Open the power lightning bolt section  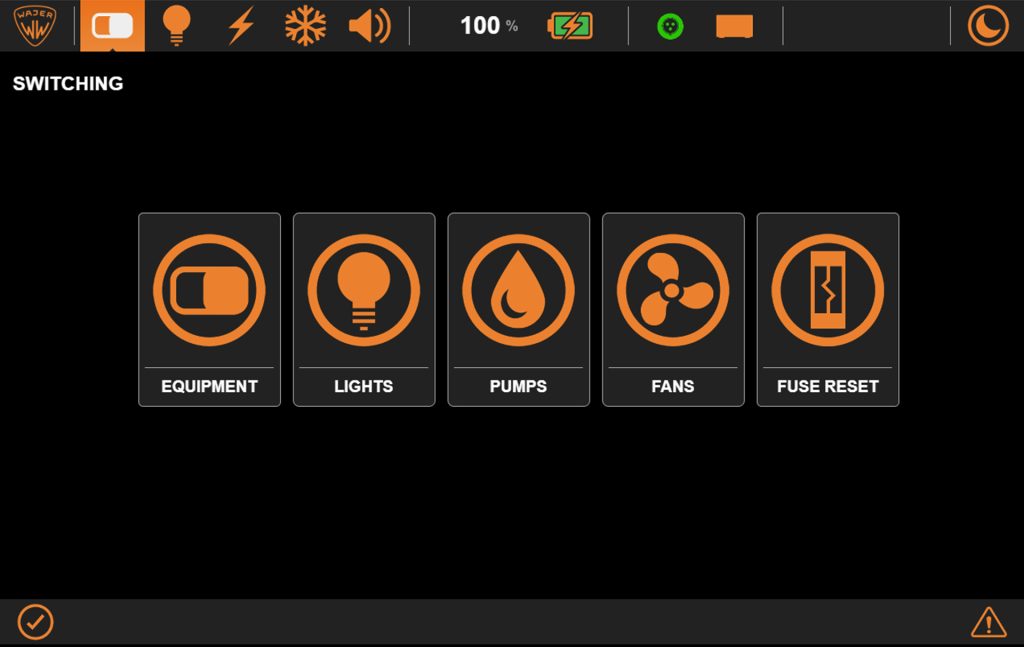click(x=240, y=26)
